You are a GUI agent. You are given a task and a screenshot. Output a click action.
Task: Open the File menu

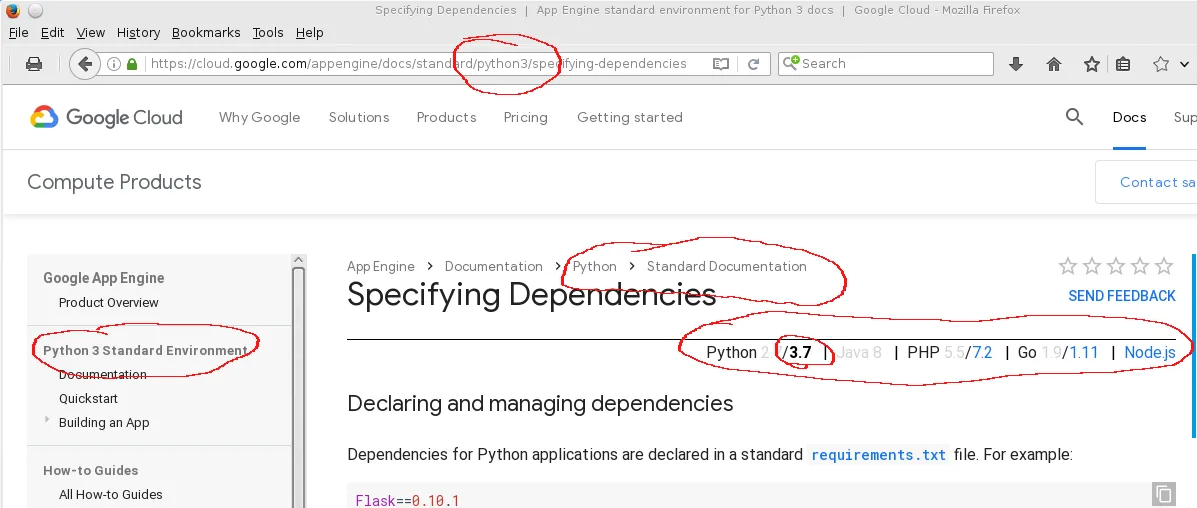tap(18, 33)
